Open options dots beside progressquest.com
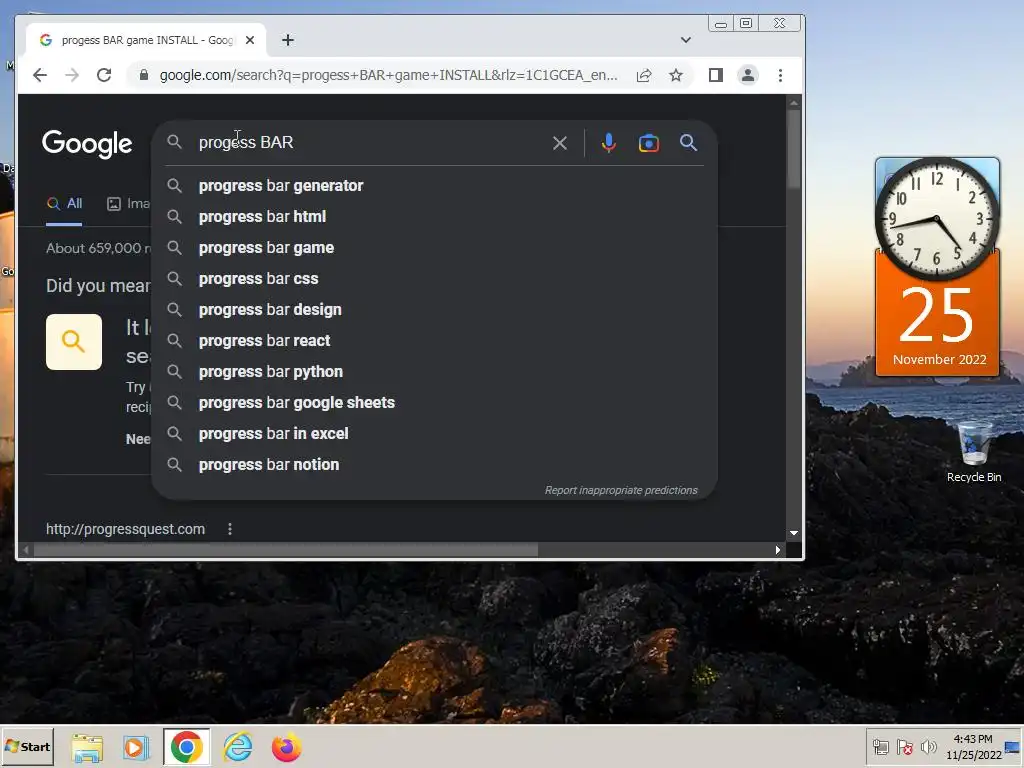Screen dimensions: 1024x768 [x=230, y=529]
